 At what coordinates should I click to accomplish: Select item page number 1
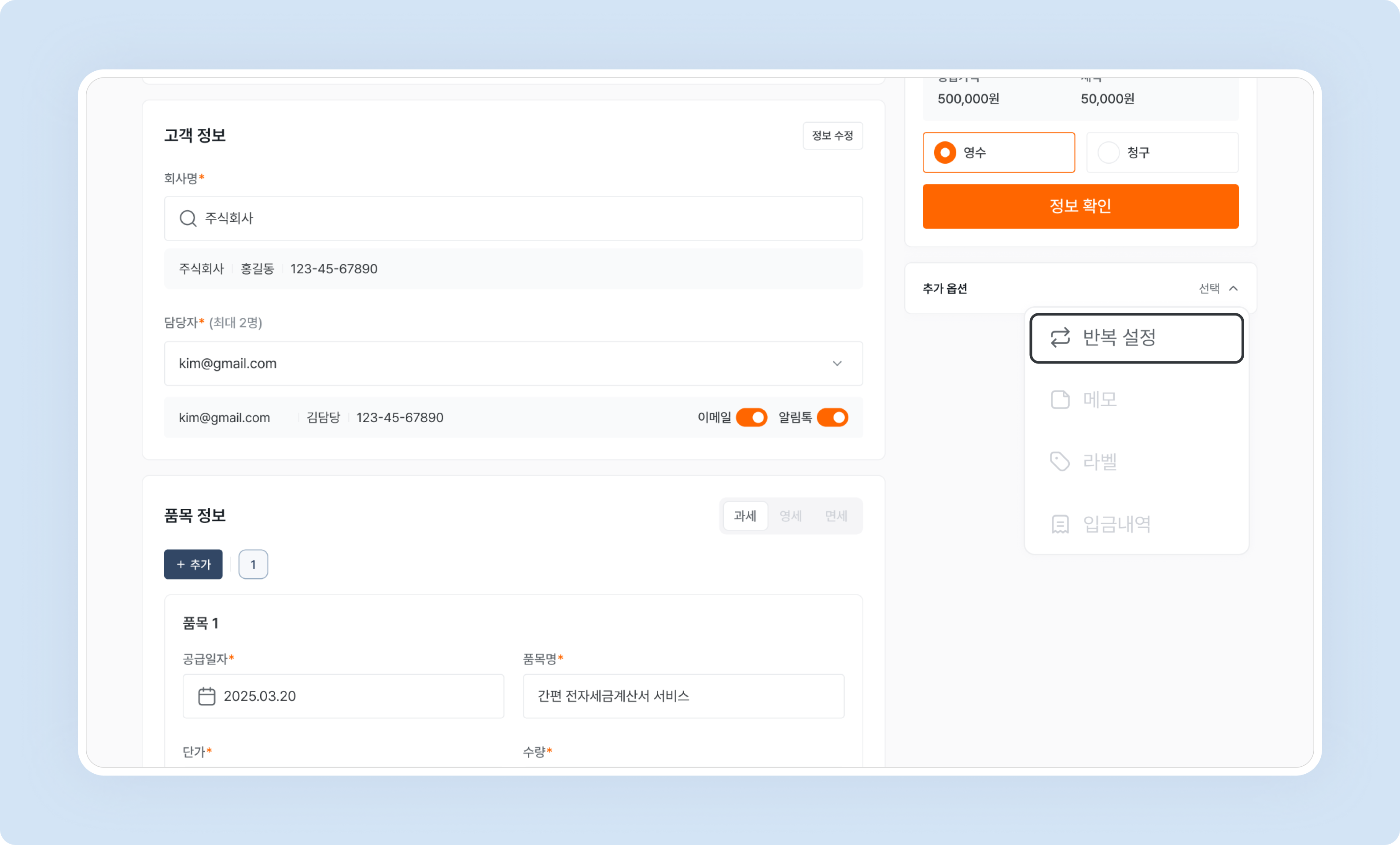(x=253, y=564)
